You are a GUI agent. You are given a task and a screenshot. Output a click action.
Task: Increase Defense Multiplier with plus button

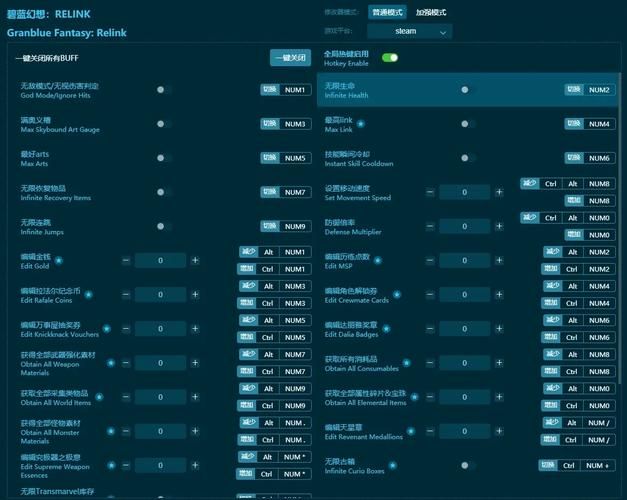(499, 226)
